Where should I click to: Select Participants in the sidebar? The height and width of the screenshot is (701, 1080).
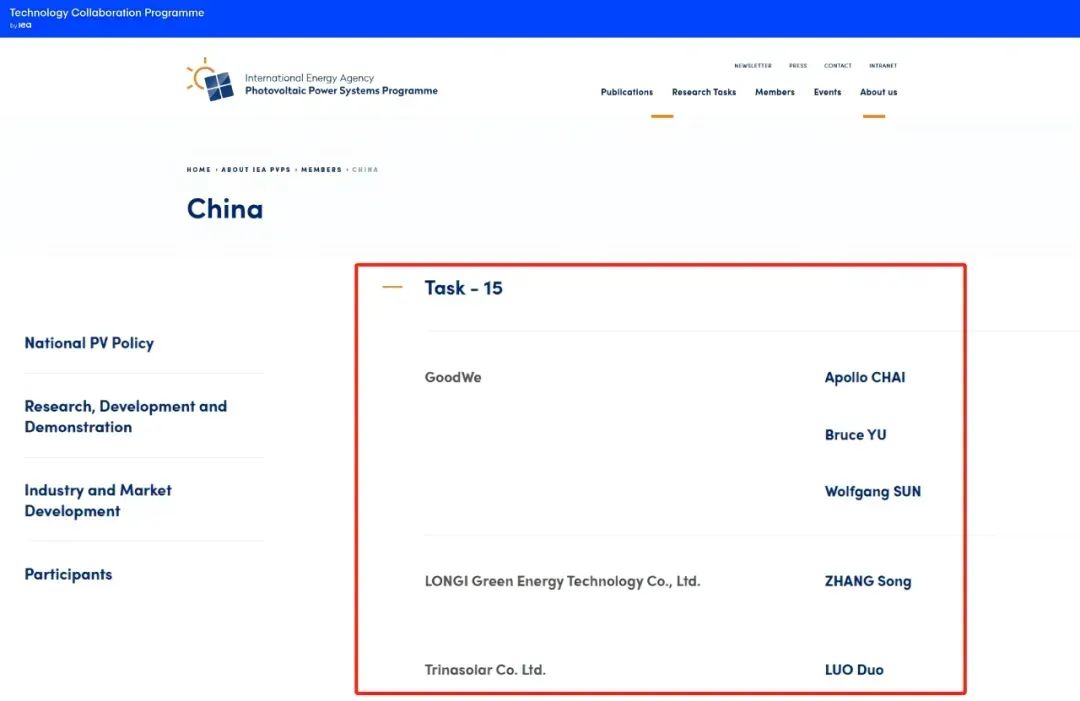tap(68, 574)
